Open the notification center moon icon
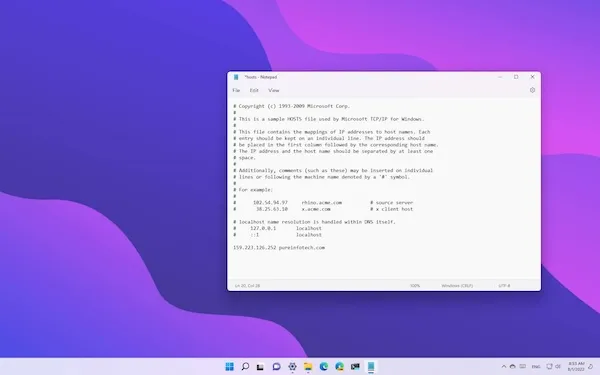Screen dimensions: 600x375 [591, 367]
